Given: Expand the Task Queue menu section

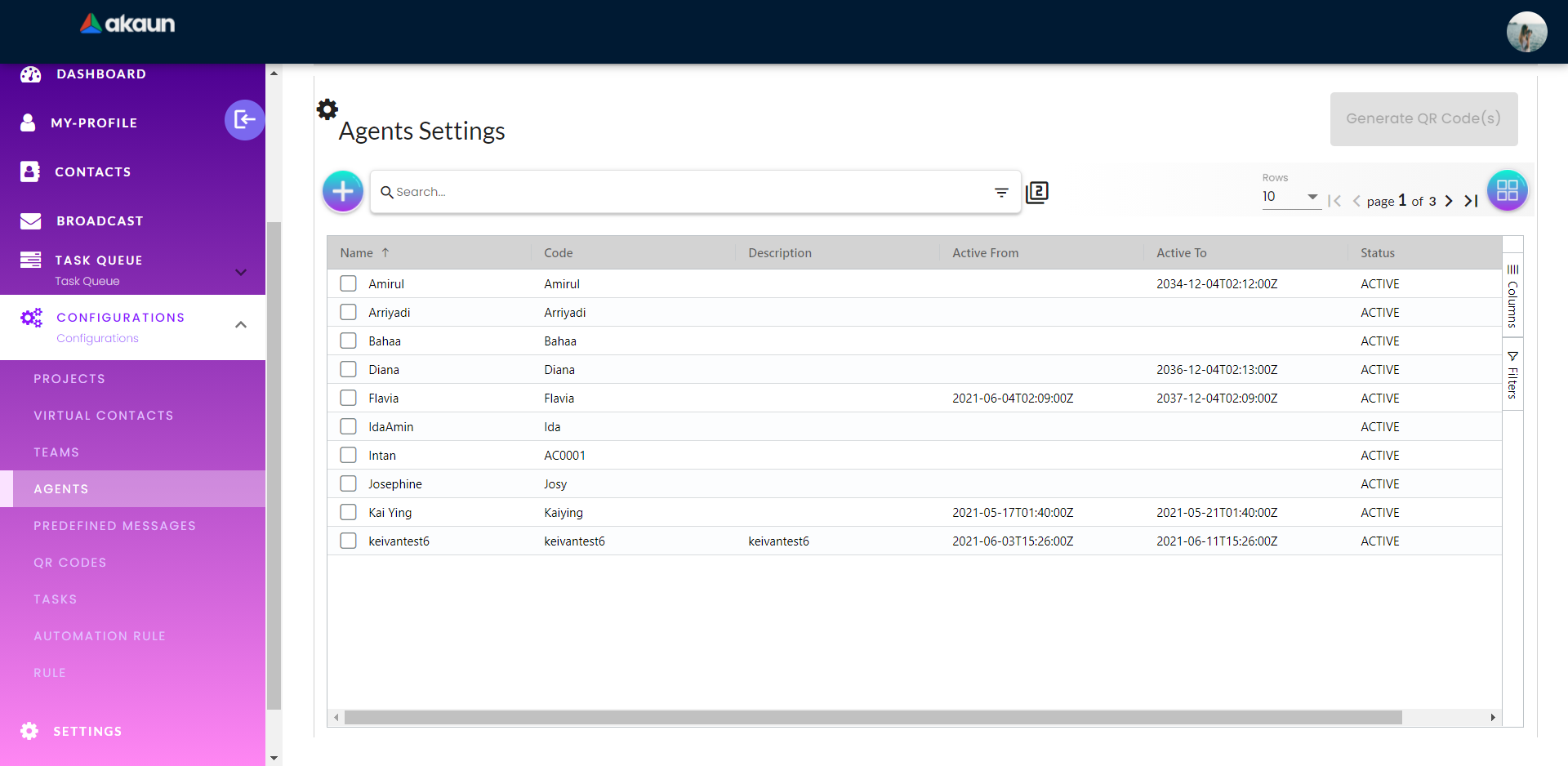Looking at the screenshot, I should coord(240,272).
